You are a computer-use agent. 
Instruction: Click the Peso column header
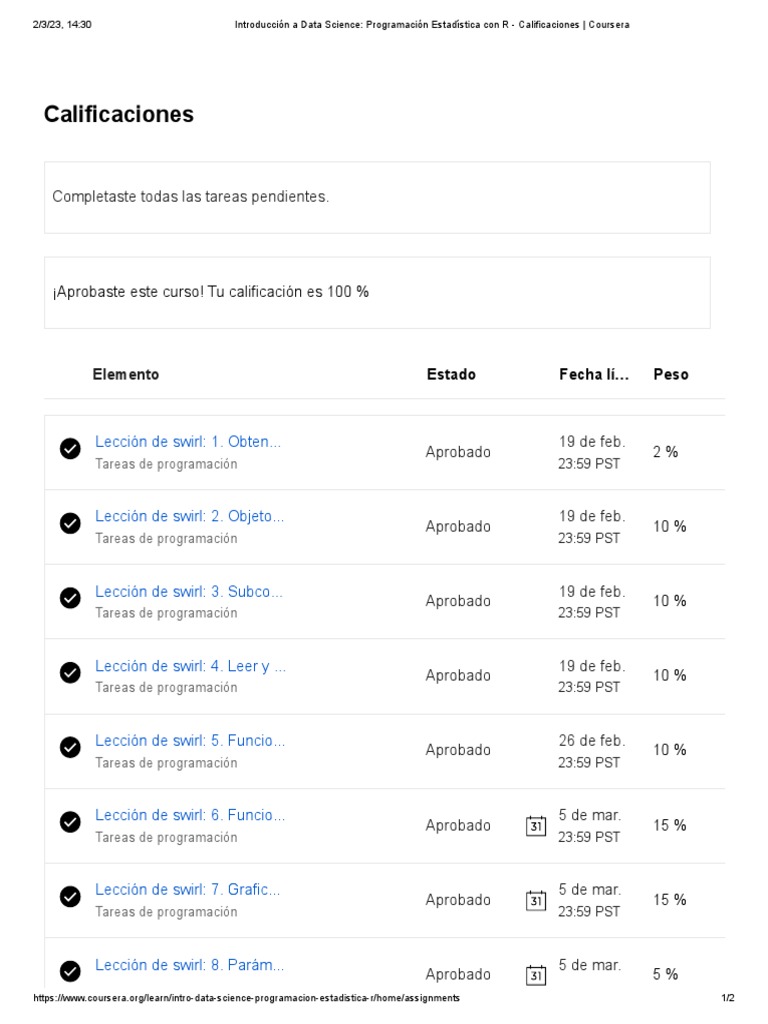[671, 374]
